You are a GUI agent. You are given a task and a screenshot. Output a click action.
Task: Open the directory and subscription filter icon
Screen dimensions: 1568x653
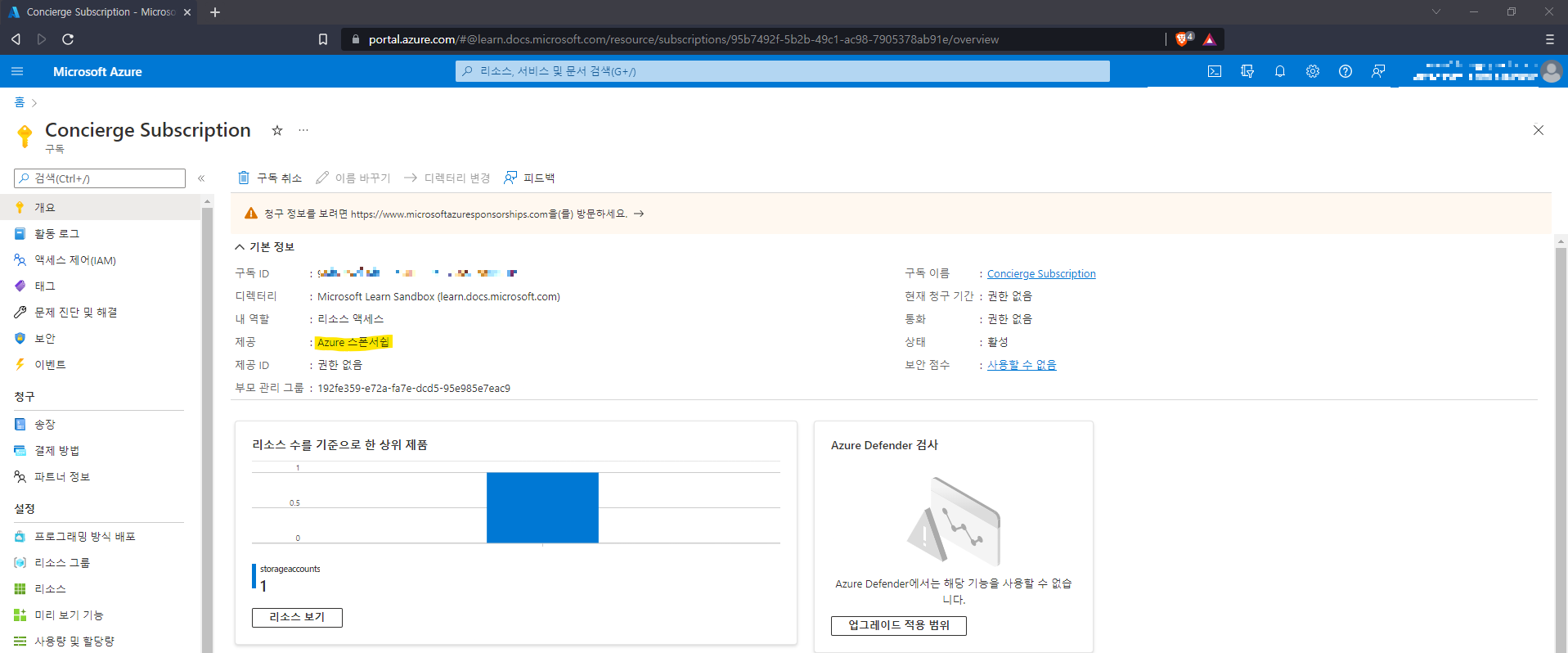click(x=1247, y=71)
